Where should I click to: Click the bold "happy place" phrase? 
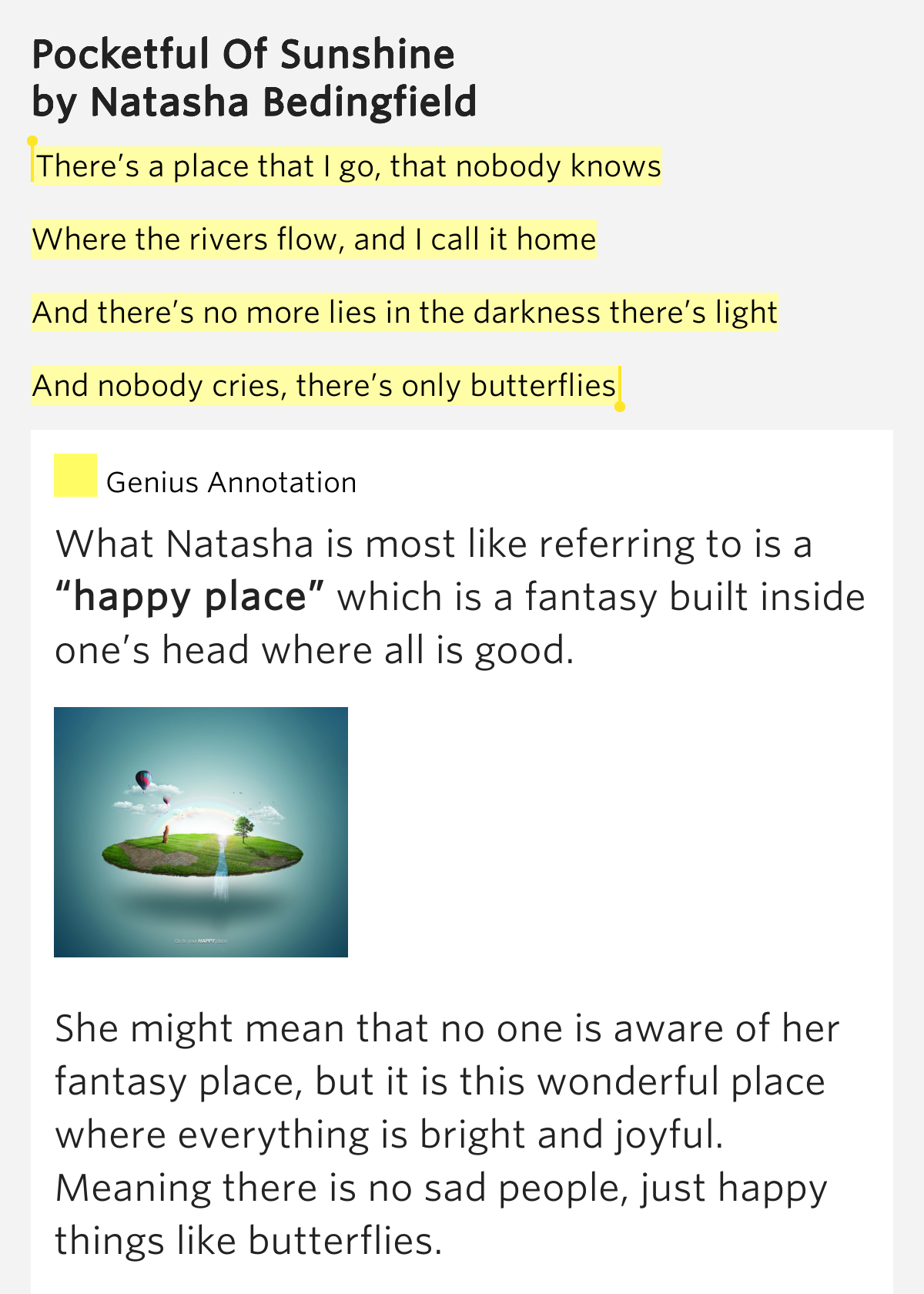coord(190,598)
